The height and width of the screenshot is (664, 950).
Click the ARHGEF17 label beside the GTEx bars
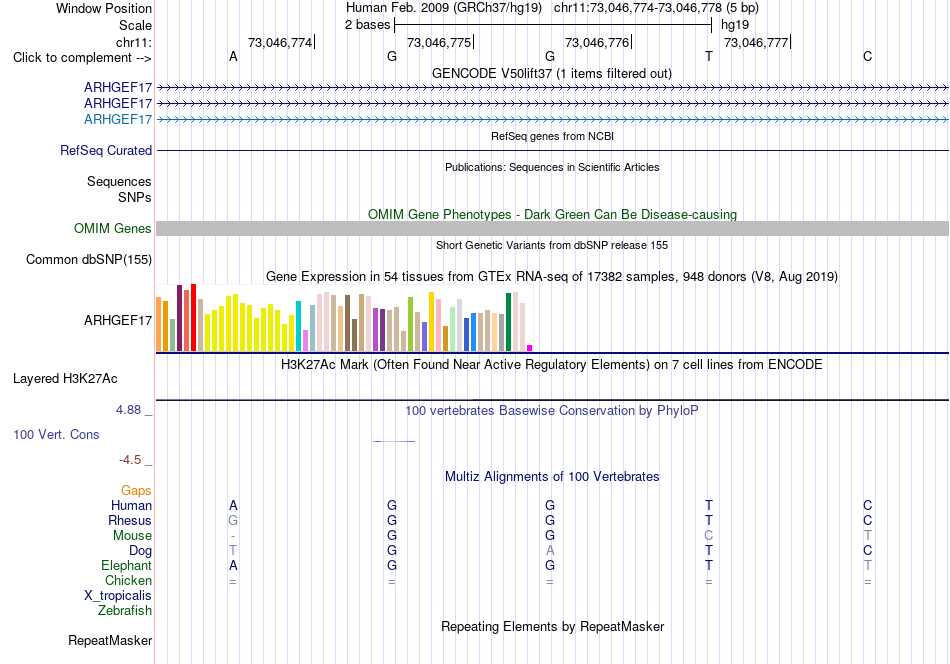tap(118, 320)
